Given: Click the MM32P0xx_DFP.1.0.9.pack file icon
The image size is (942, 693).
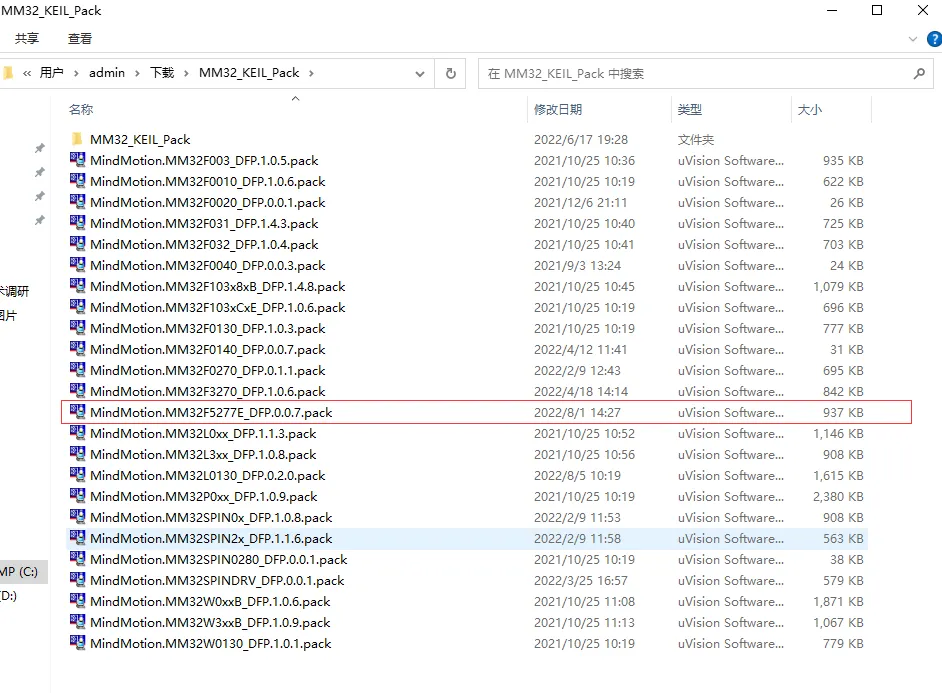Looking at the screenshot, I should coord(77,497).
